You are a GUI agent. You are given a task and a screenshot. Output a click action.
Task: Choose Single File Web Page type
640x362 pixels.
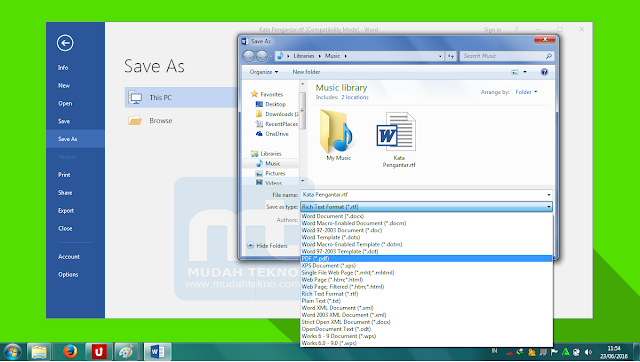click(426, 272)
